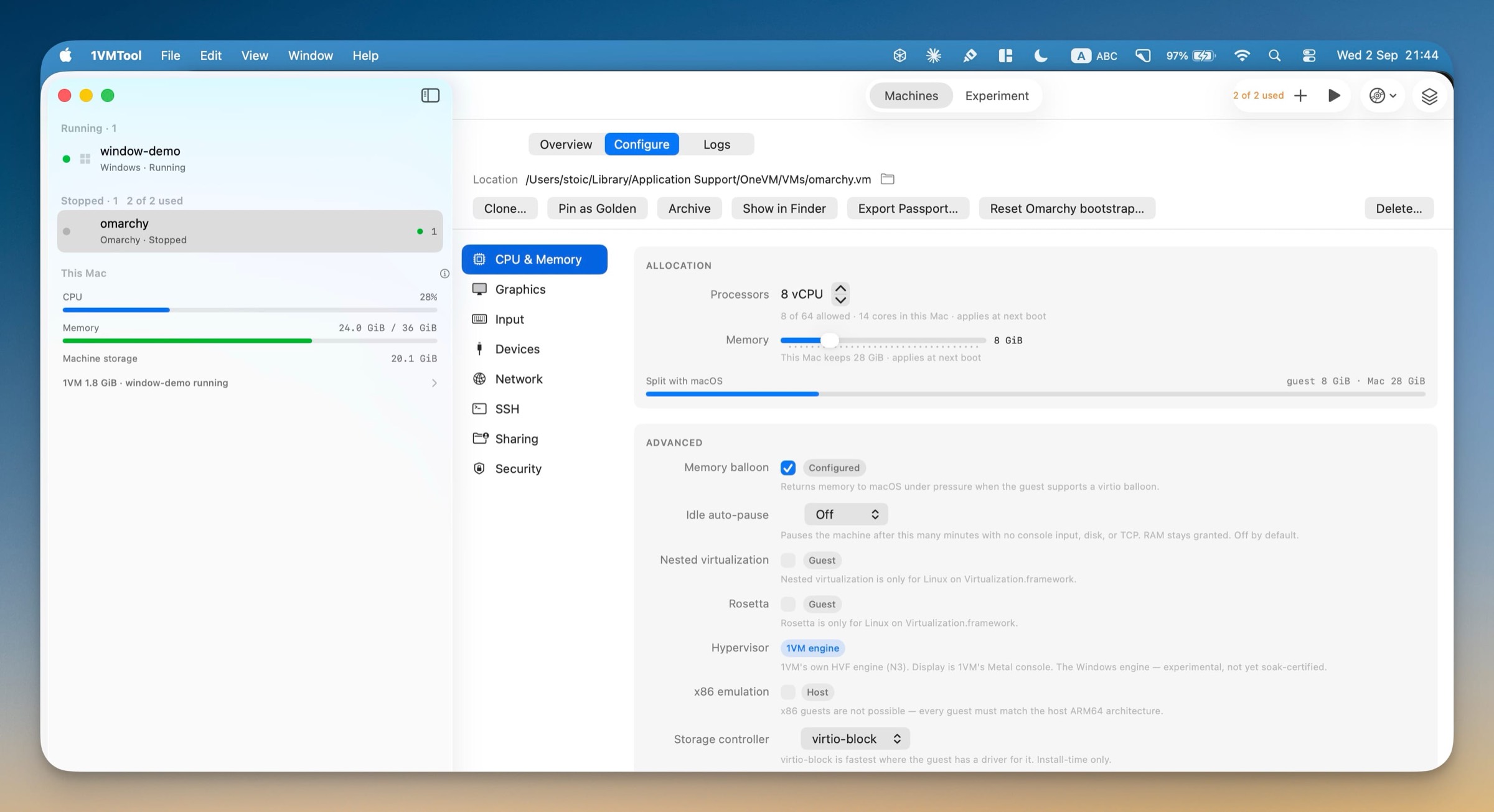This screenshot has height=812, width=1494.
Task: Click Pin as Golden button
Action: point(597,208)
